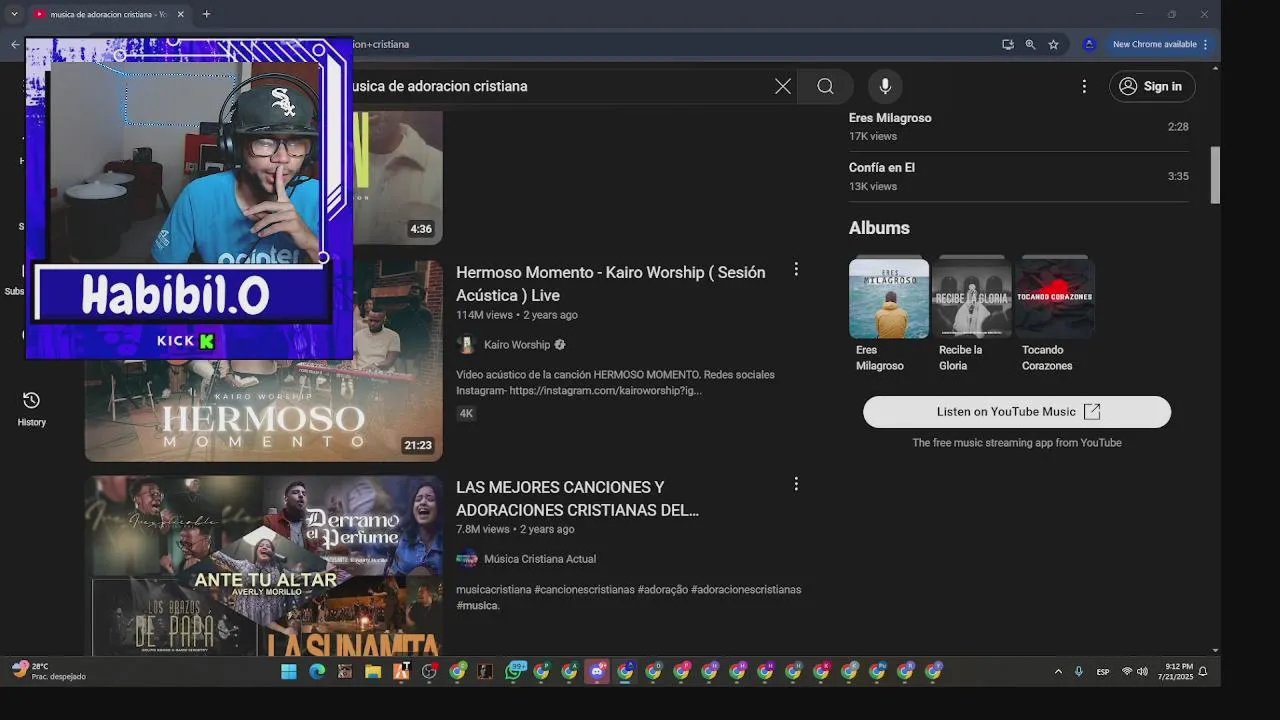Viewport: 1280px width, 720px height.
Task: Launch Microsoft Edge from taskbar
Action: point(317,671)
